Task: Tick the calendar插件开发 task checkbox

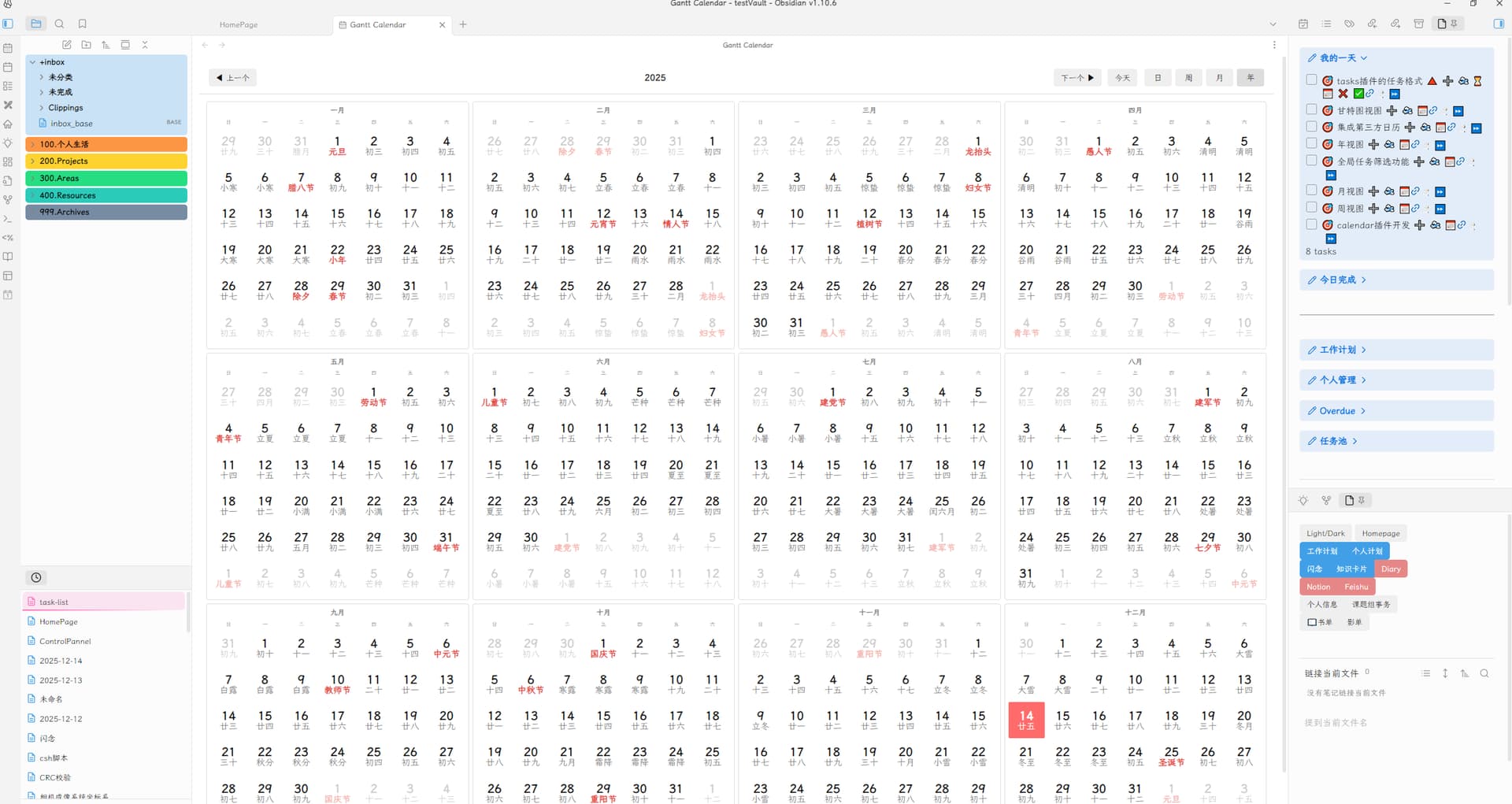Action: [1311, 224]
